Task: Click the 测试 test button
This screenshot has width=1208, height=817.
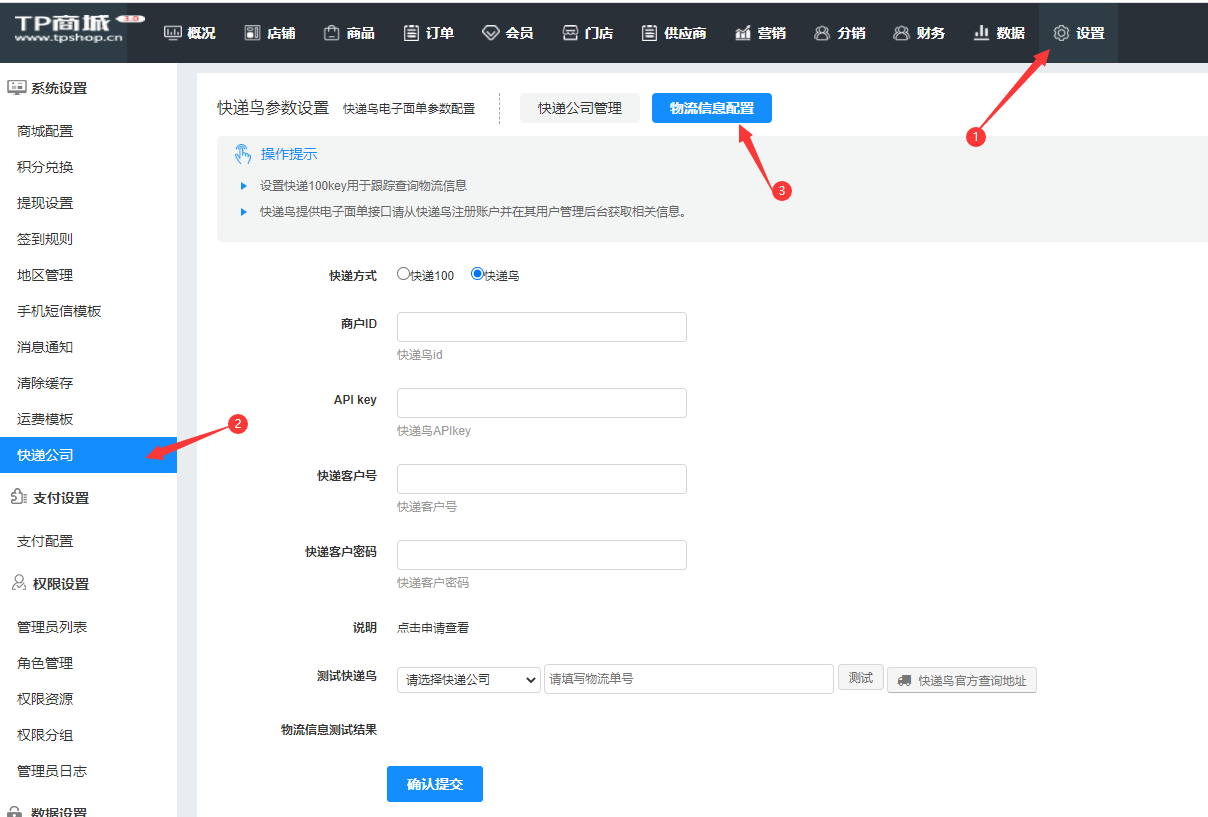Action: 860,678
